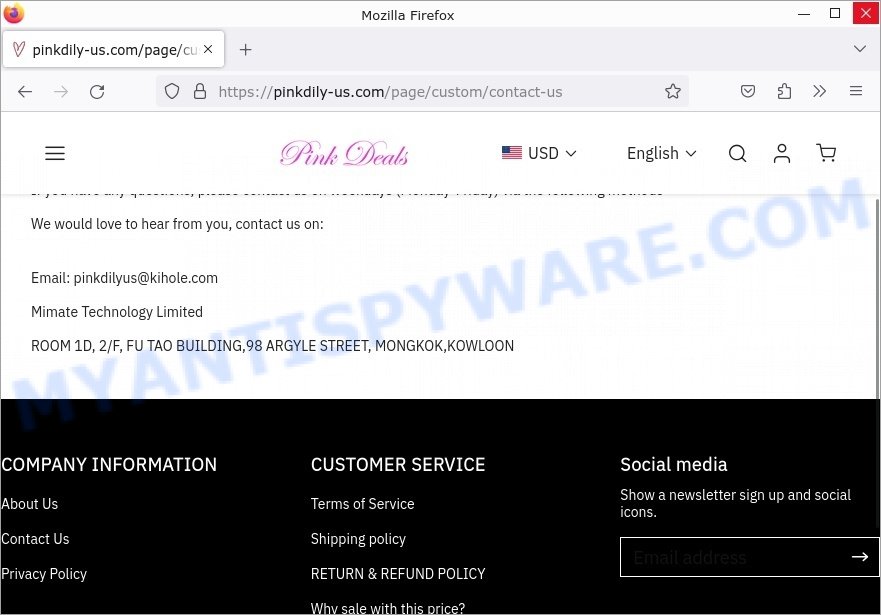The width and height of the screenshot is (881, 615).
Task: Open the Firefox application menu
Action: pyautogui.click(x=856, y=91)
